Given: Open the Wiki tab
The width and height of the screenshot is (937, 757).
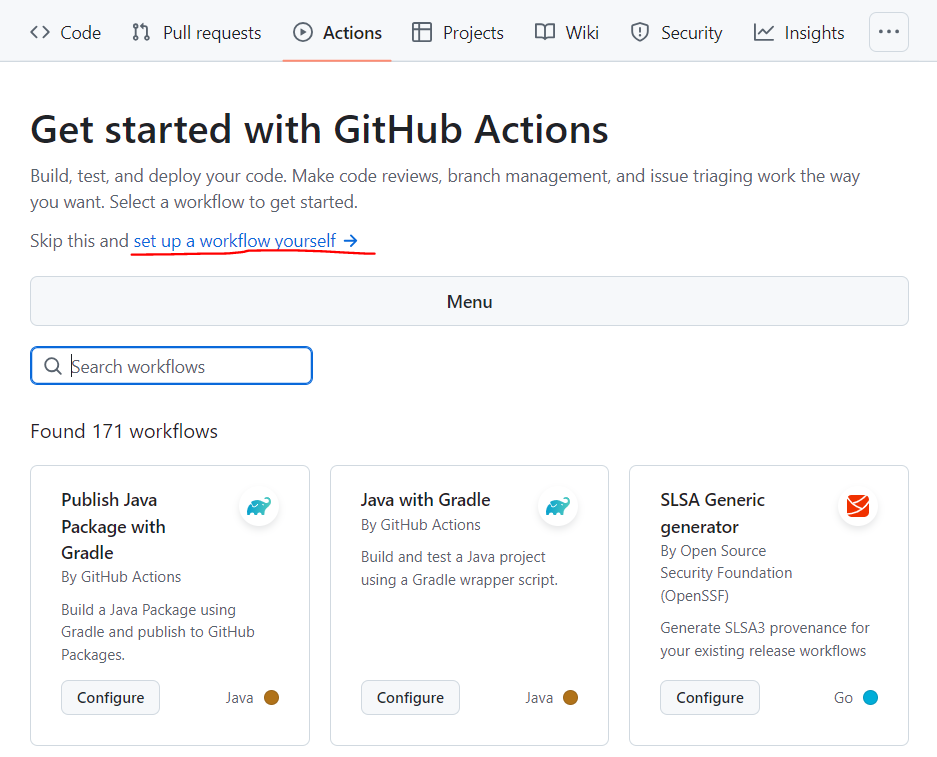Looking at the screenshot, I should (567, 32).
